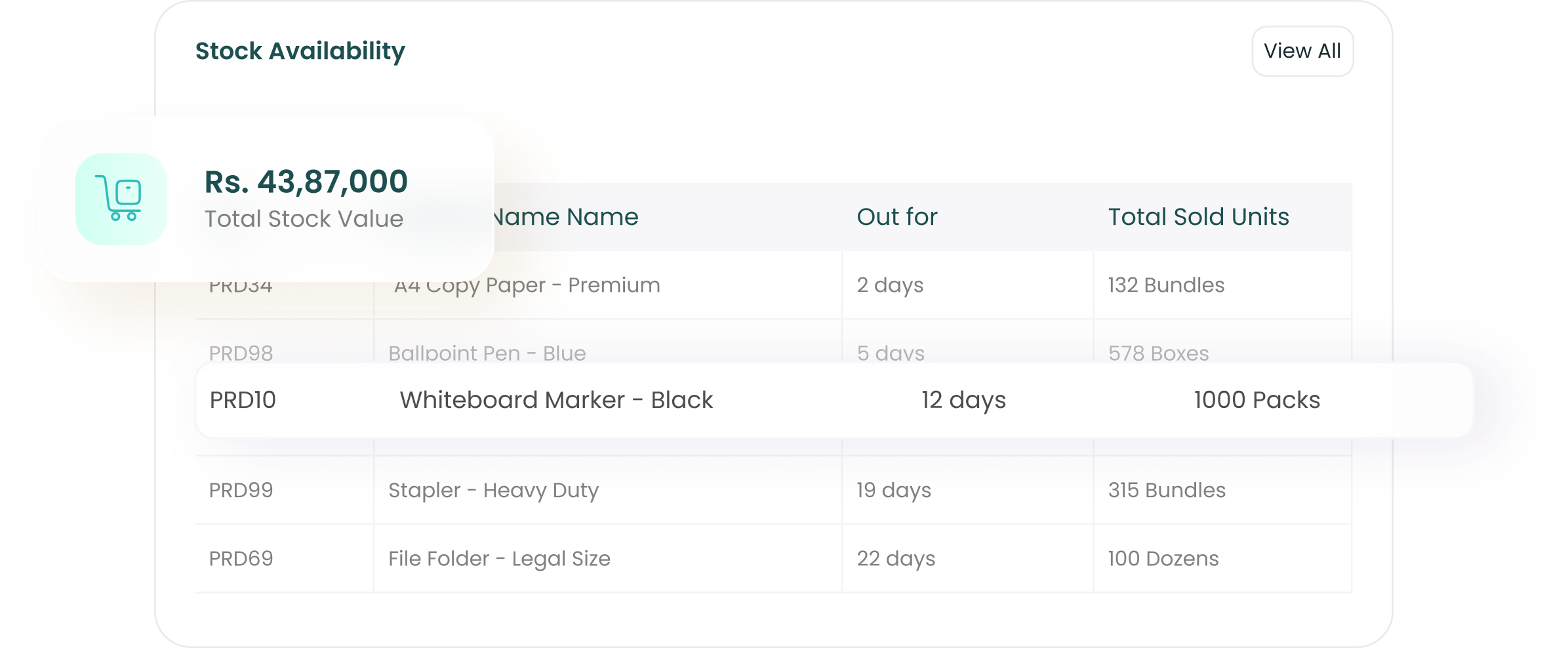Open the View All stock list
Image resolution: width=1568 pixels, height=648 pixels.
pyautogui.click(x=1302, y=51)
